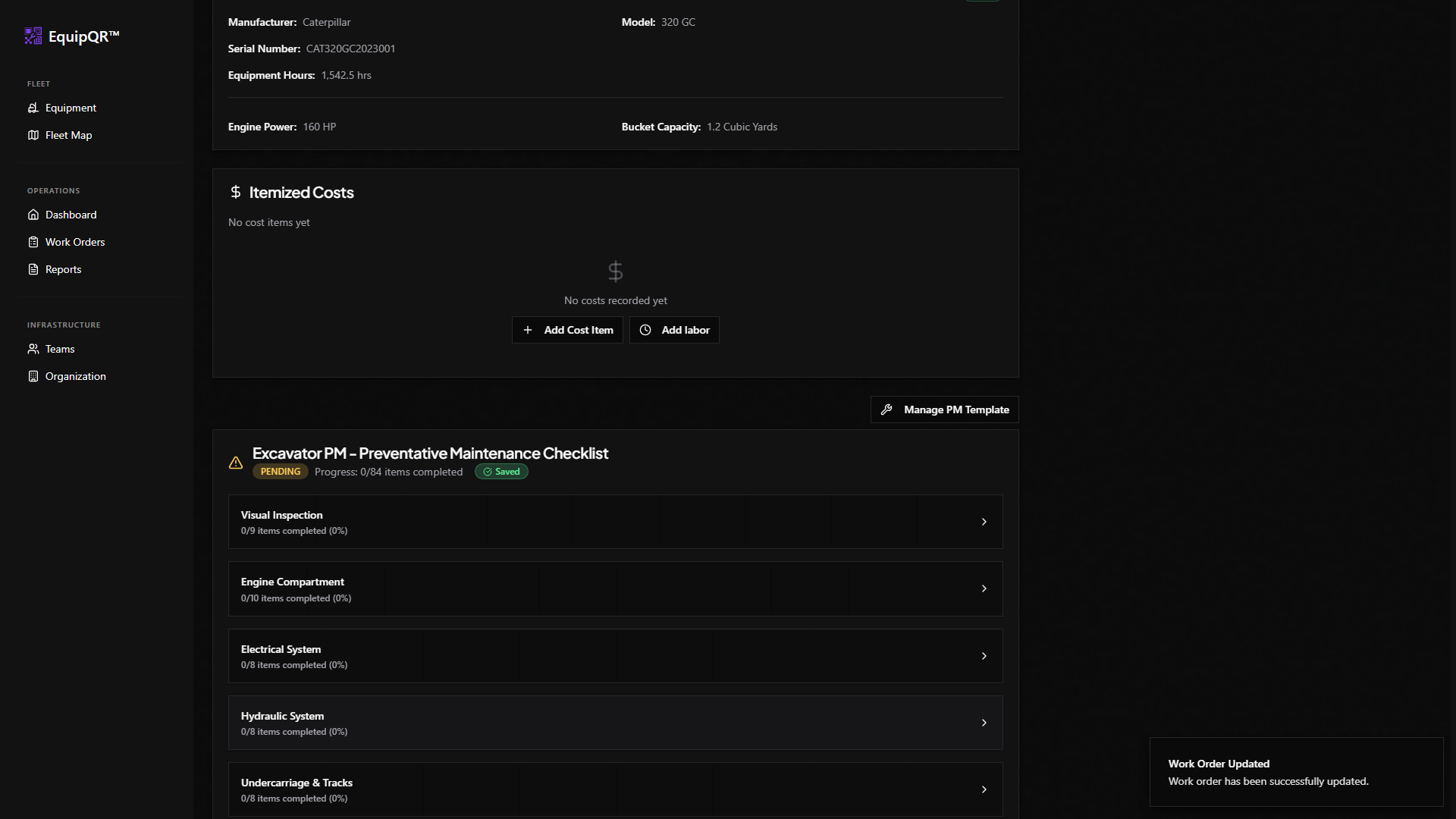This screenshot has width=1456, height=819.
Task: Click the Teams people icon
Action: point(33,349)
